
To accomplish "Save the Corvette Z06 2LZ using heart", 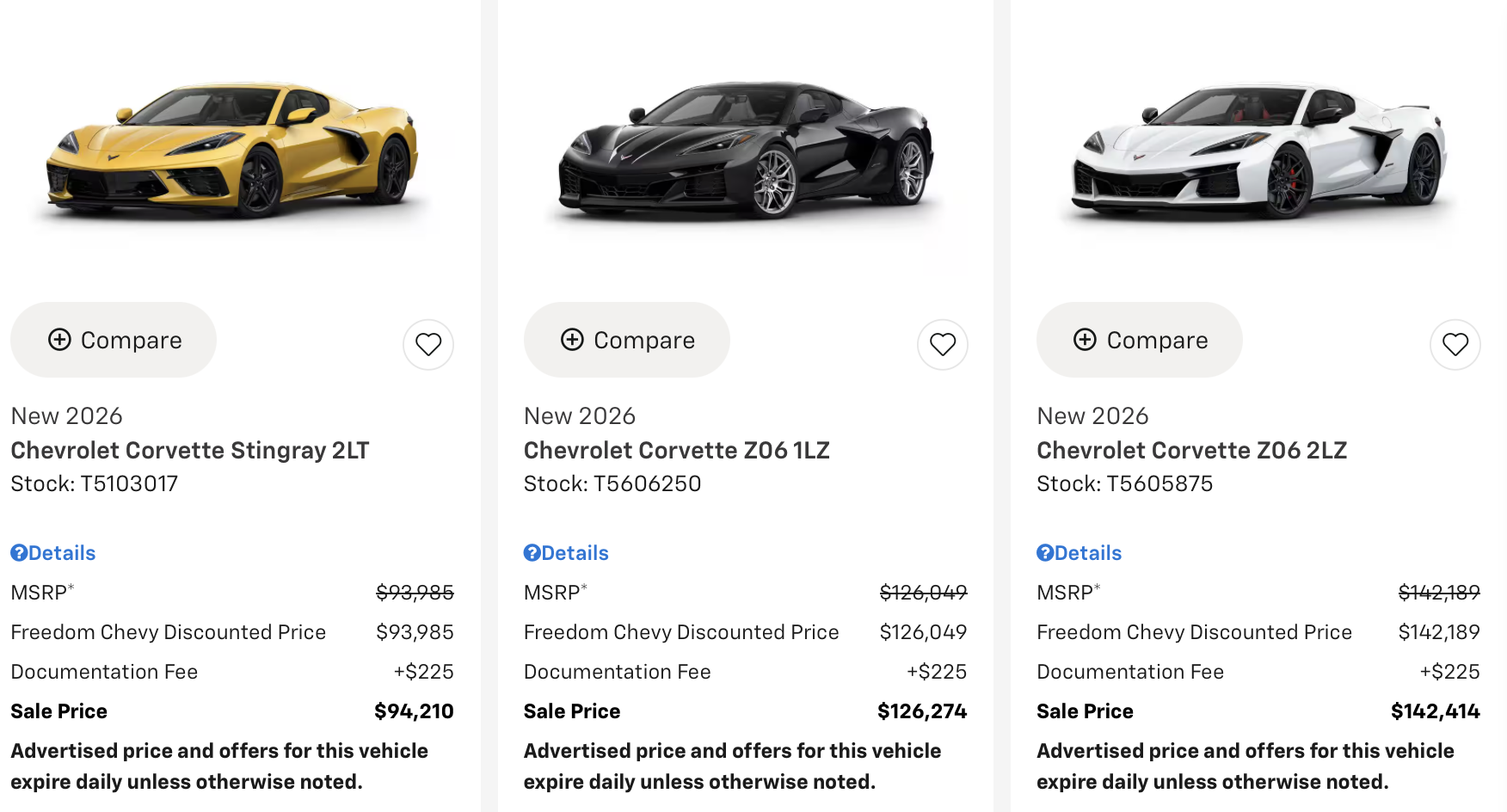I will (x=1455, y=345).
